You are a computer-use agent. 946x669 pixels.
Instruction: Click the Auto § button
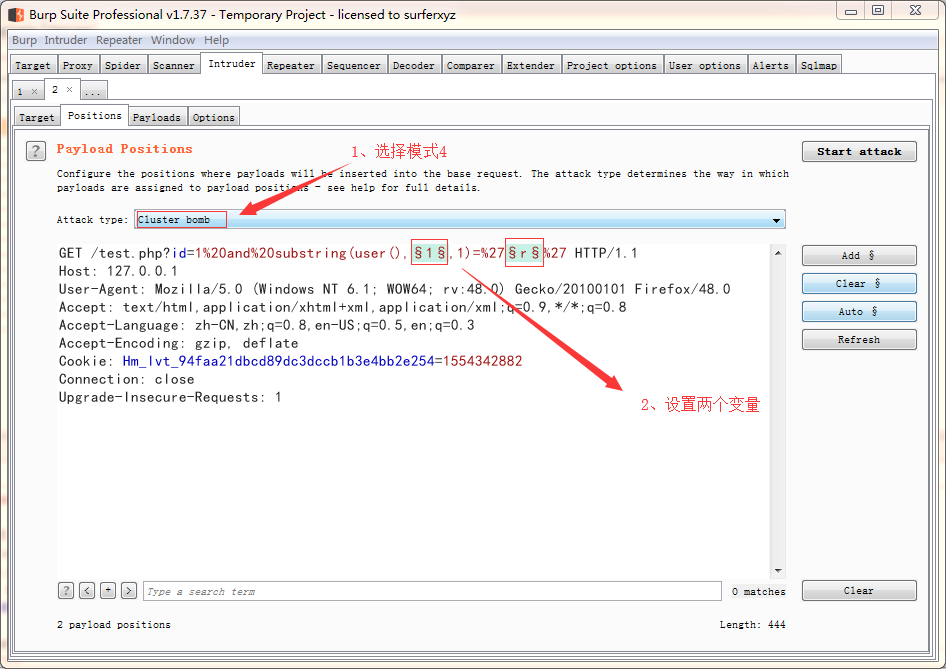pos(859,312)
